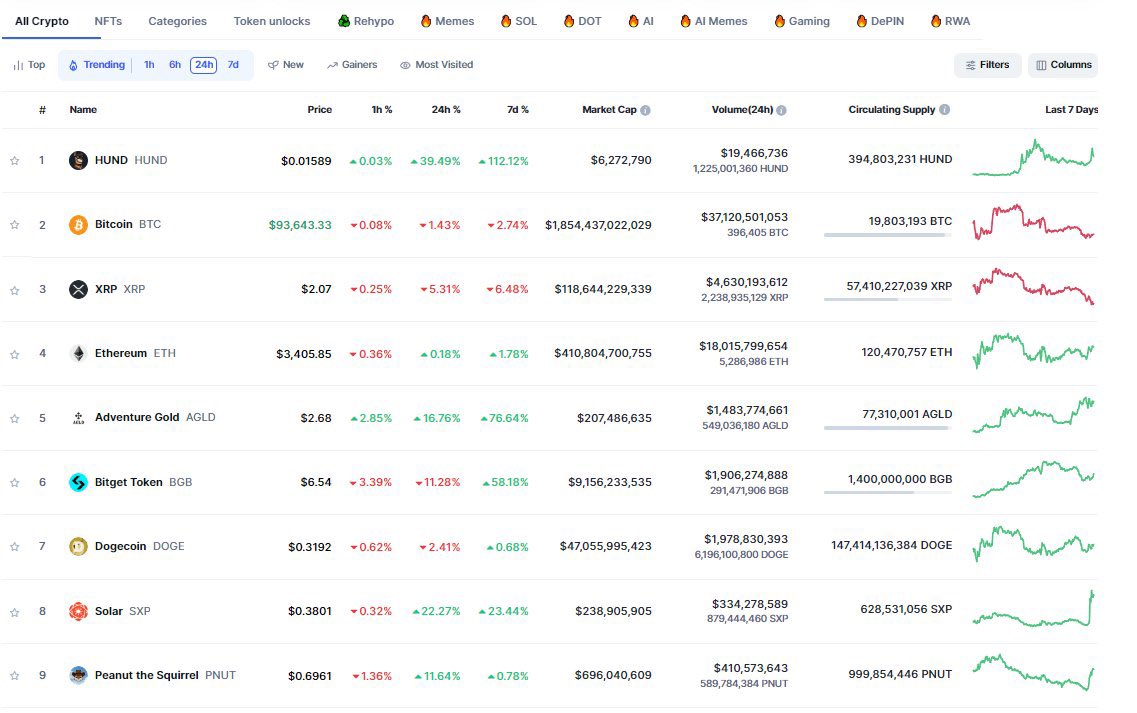Show New listings
The image size is (1137, 713).
tap(286, 65)
